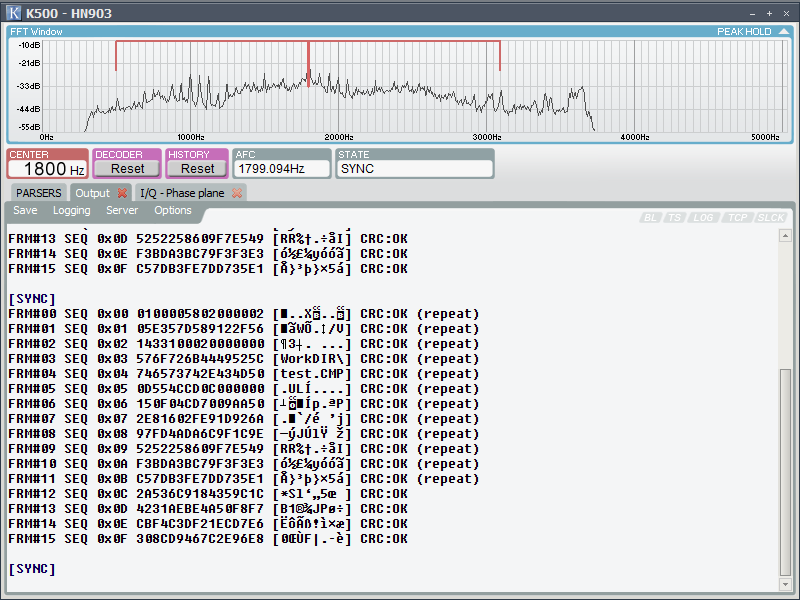Click the TS status icon
The height and width of the screenshot is (600, 800).
coord(675,217)
